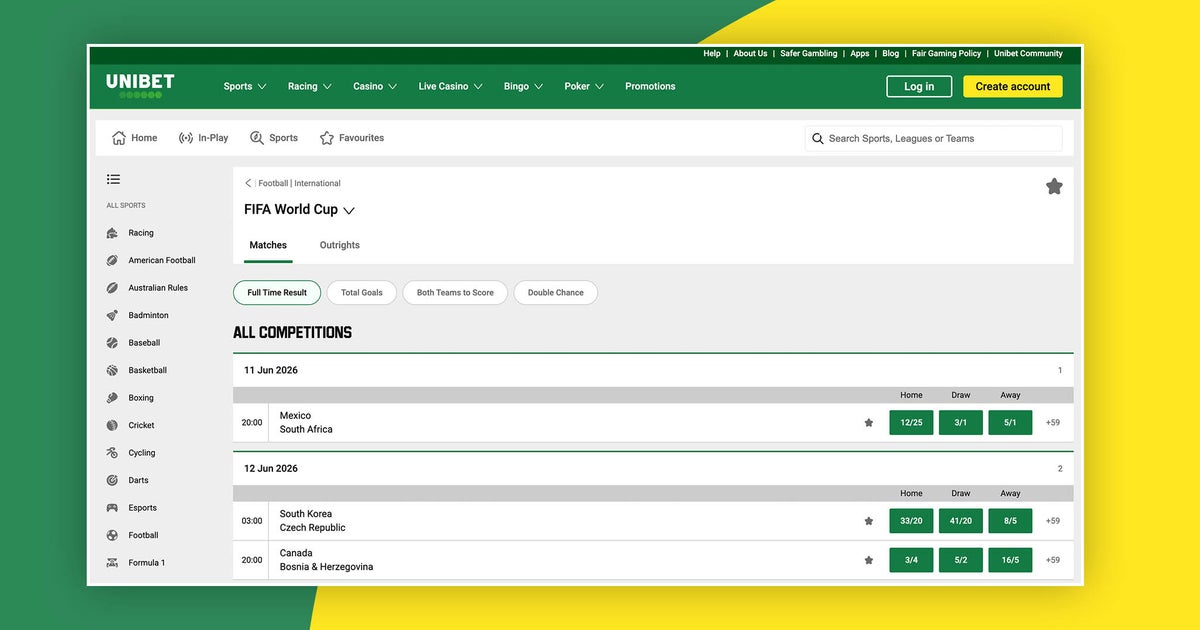The image size is (1200, 630).
Task: Click the Log in button
Action: [919, 86]
